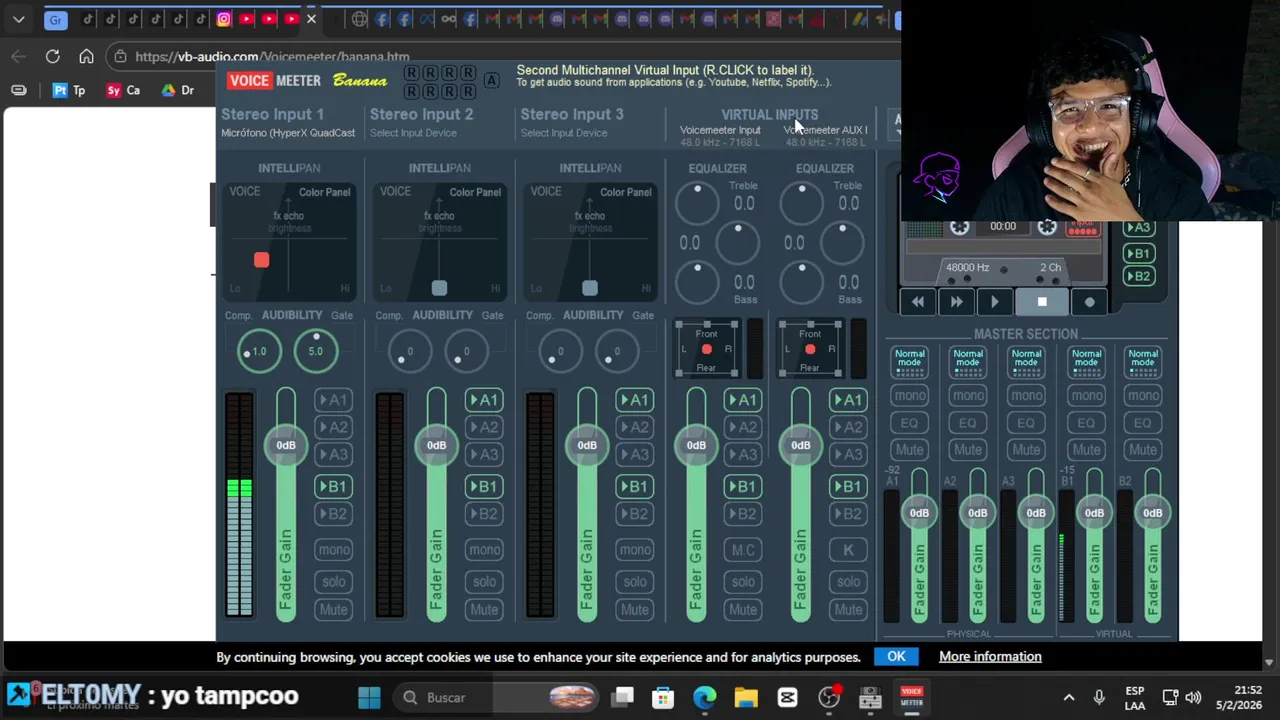Mute master bus A3
This screenshot has height=720, width=1280.
pos(1026,450)
